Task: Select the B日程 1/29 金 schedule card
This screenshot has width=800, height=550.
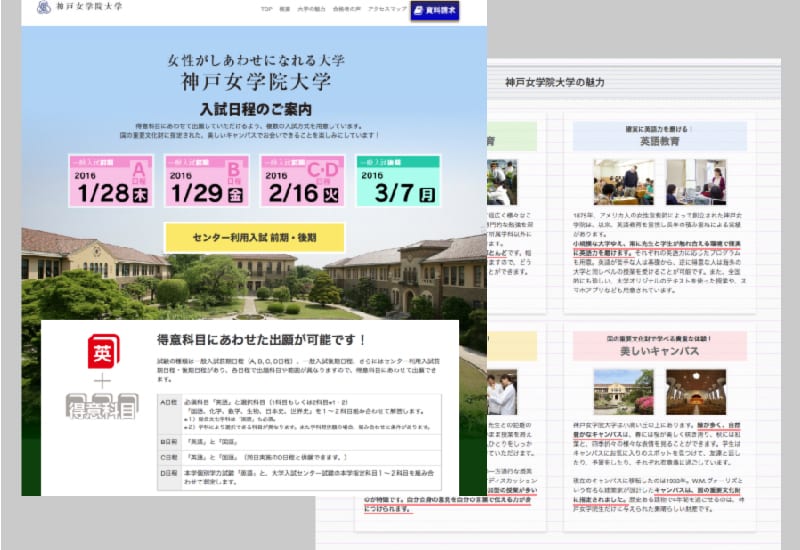Action: click(x=207, y=181)
